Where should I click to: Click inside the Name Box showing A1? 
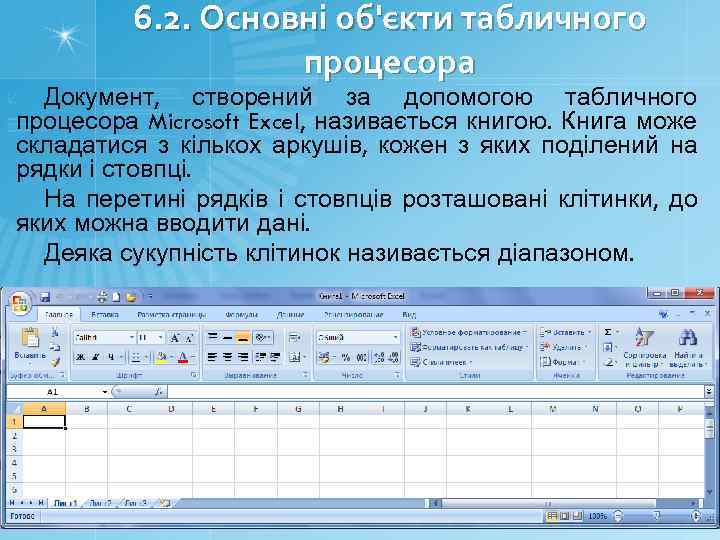(x=53, y=392)
